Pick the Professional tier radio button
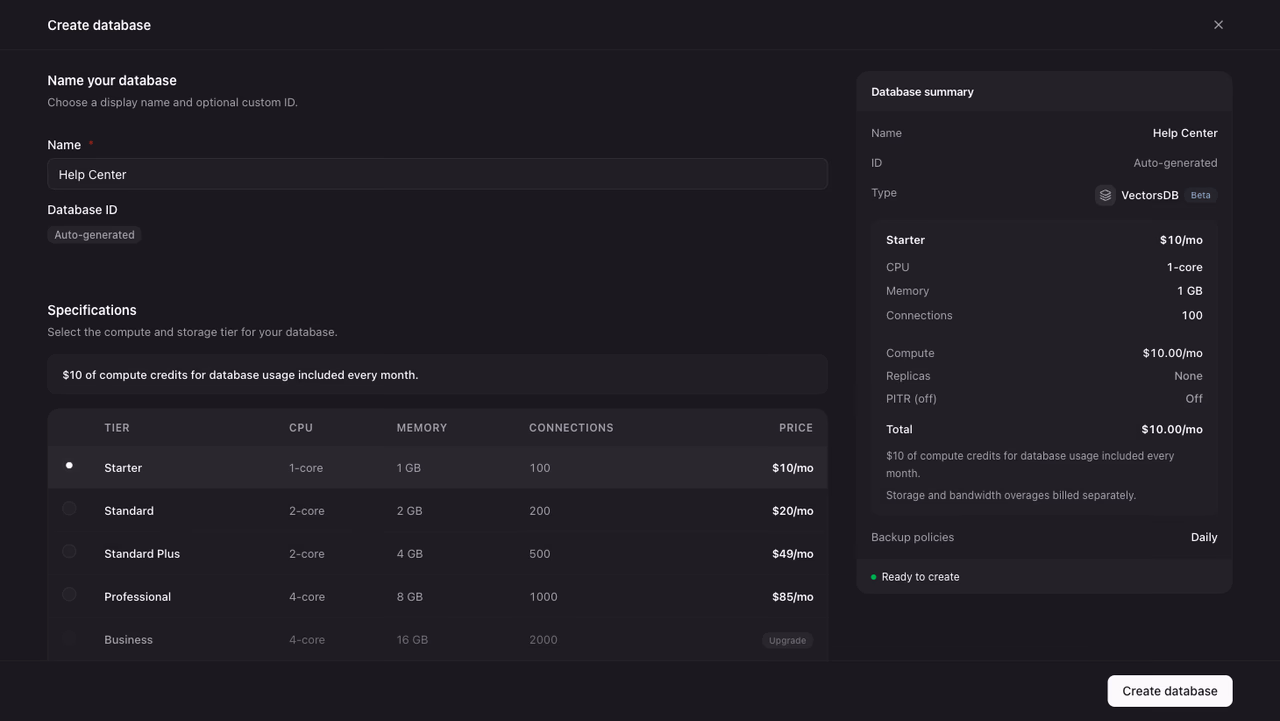Viewport: 1280px width, 721px height. [69, 595]
